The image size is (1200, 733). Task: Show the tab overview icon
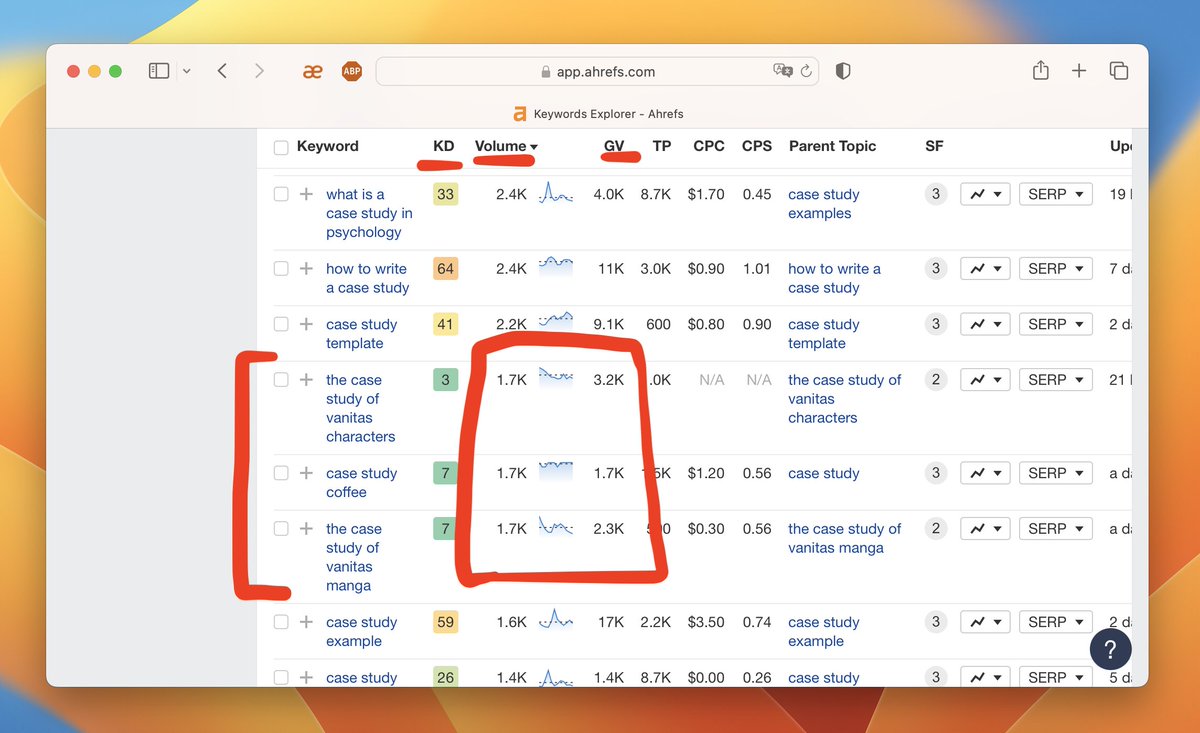1119,71
